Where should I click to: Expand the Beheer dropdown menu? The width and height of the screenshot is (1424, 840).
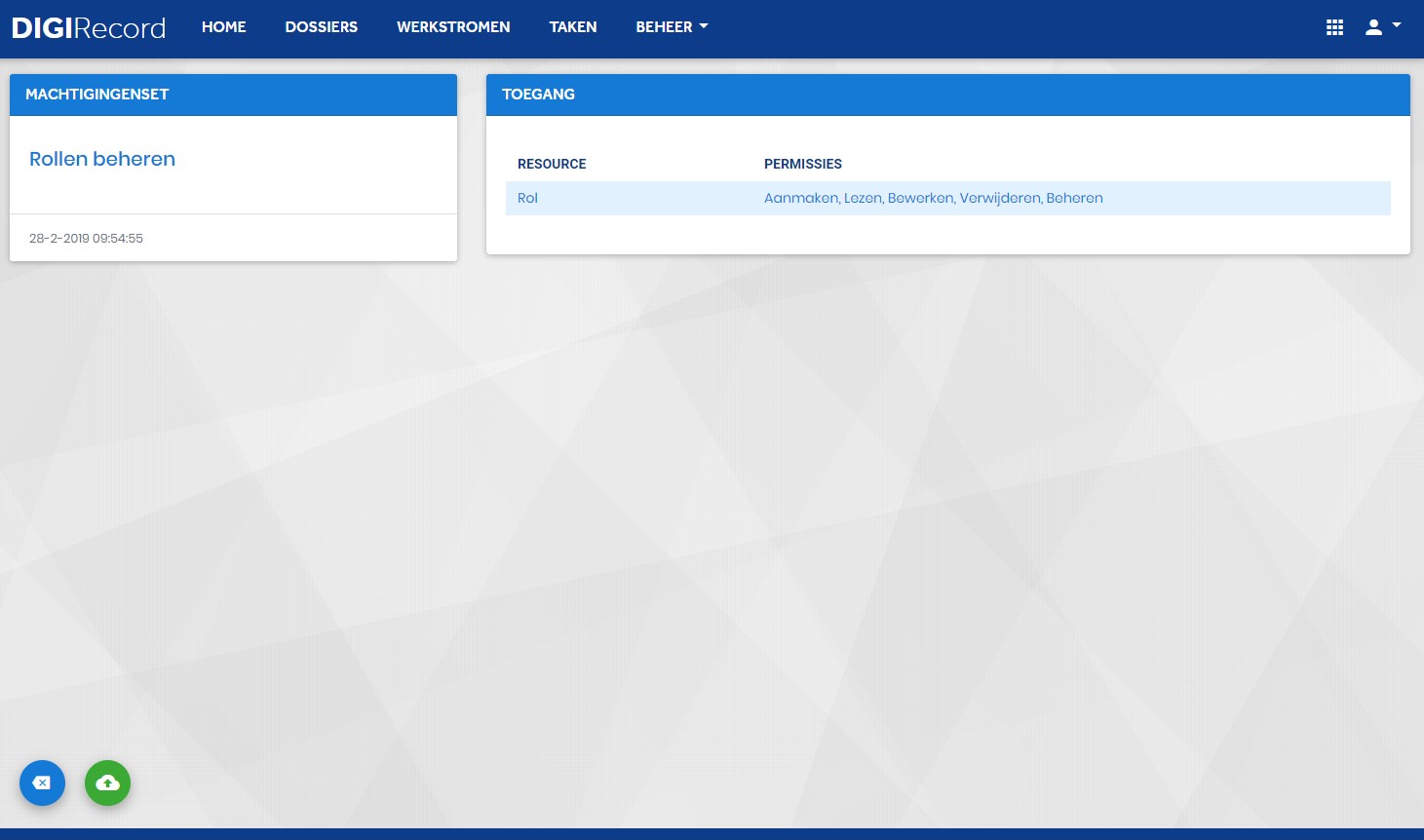(x=672, y=27)
